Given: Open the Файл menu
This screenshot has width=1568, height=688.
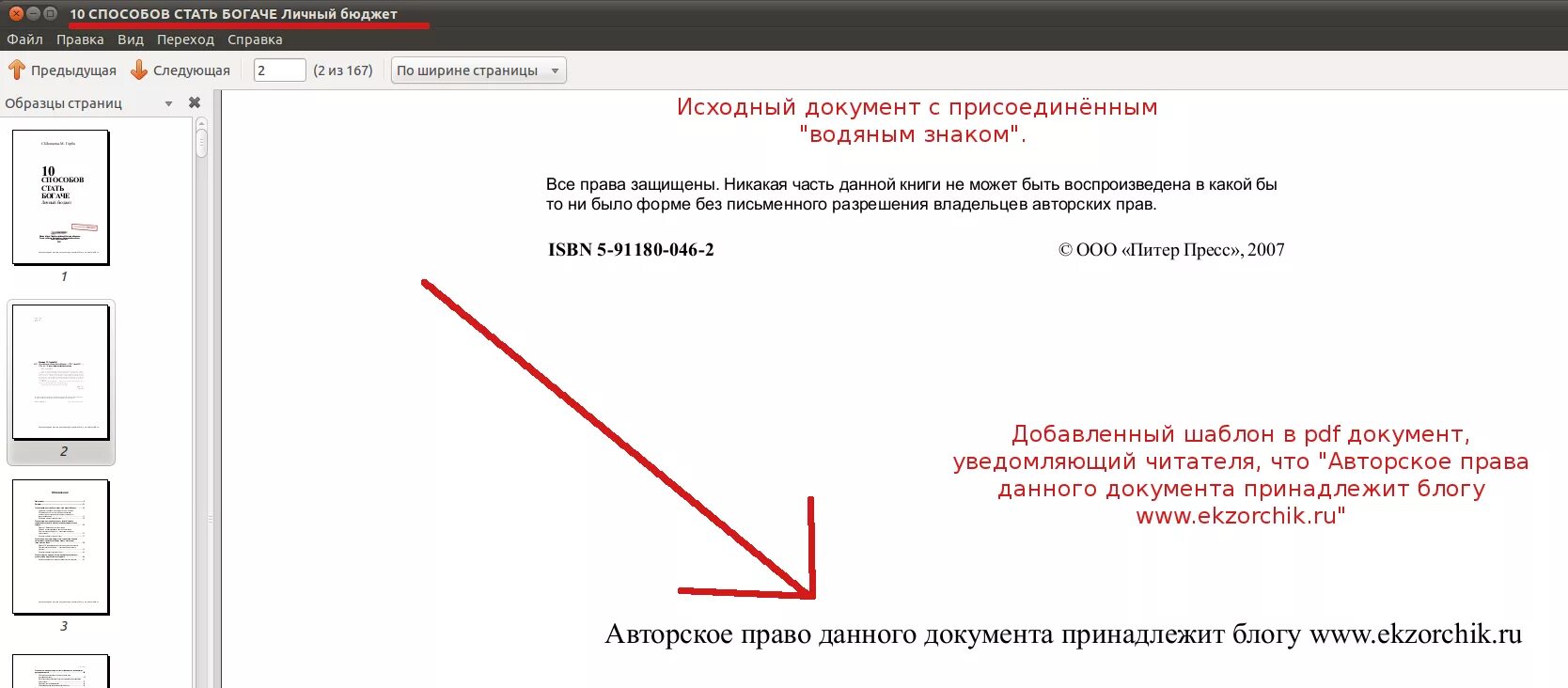Looking at the screenshot, I should [x=24, y=39].
